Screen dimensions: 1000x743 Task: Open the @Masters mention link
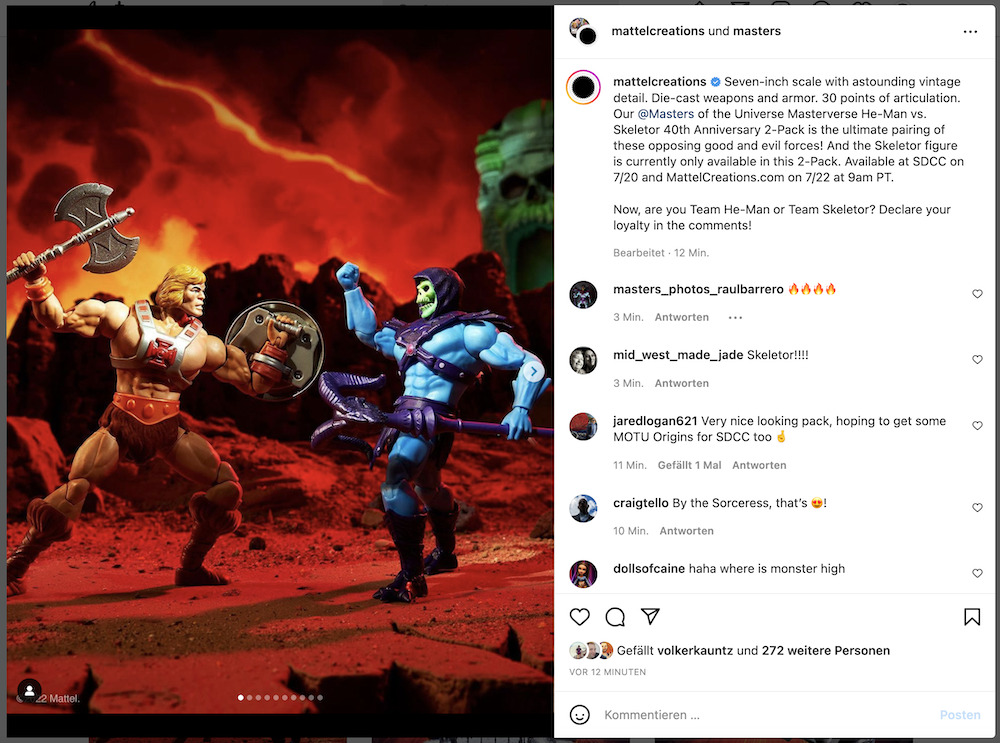click(x=666, y=114)
